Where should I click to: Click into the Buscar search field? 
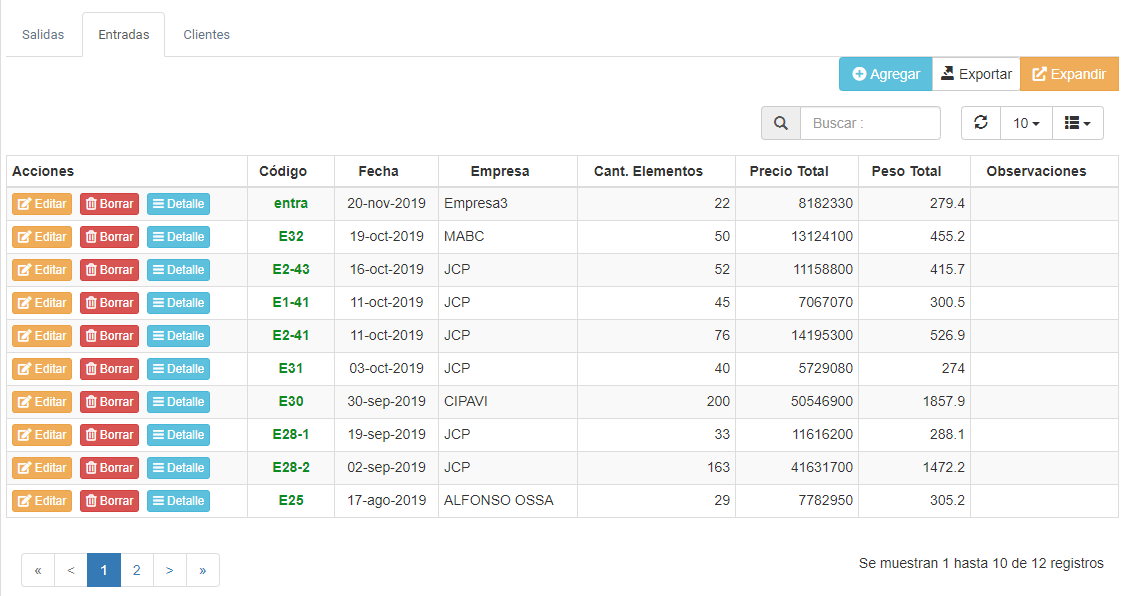(x=870, y=123)
